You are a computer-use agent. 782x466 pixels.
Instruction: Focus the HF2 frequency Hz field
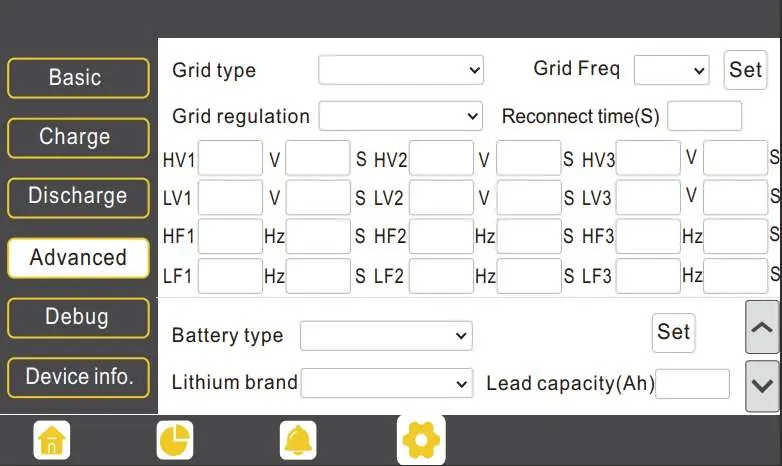(441, 236)
